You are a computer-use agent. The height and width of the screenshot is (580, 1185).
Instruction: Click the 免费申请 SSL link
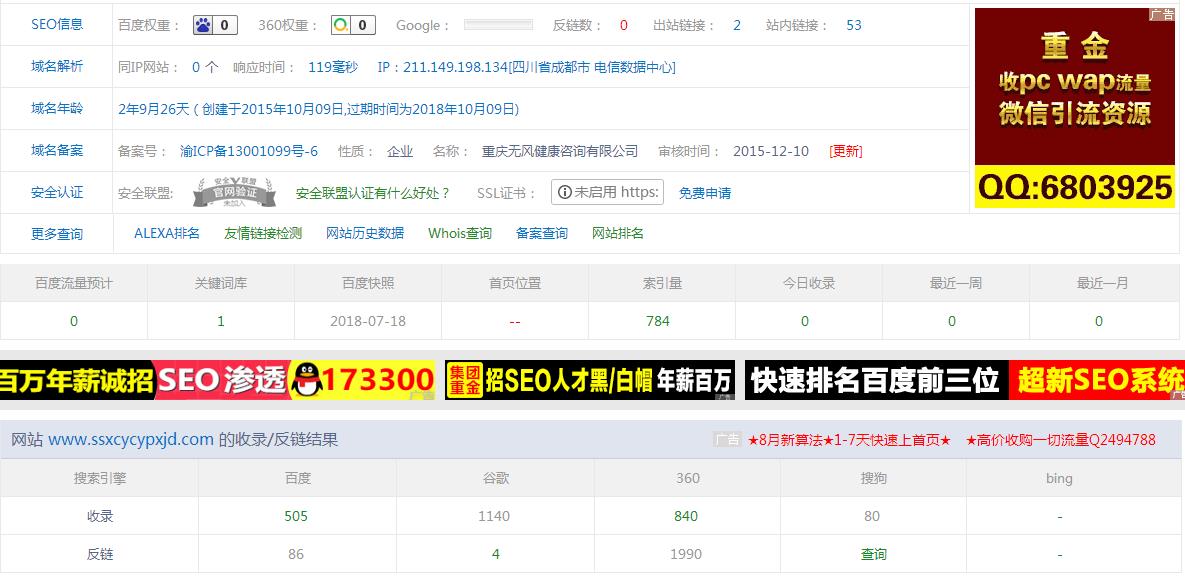click(704, 193)
